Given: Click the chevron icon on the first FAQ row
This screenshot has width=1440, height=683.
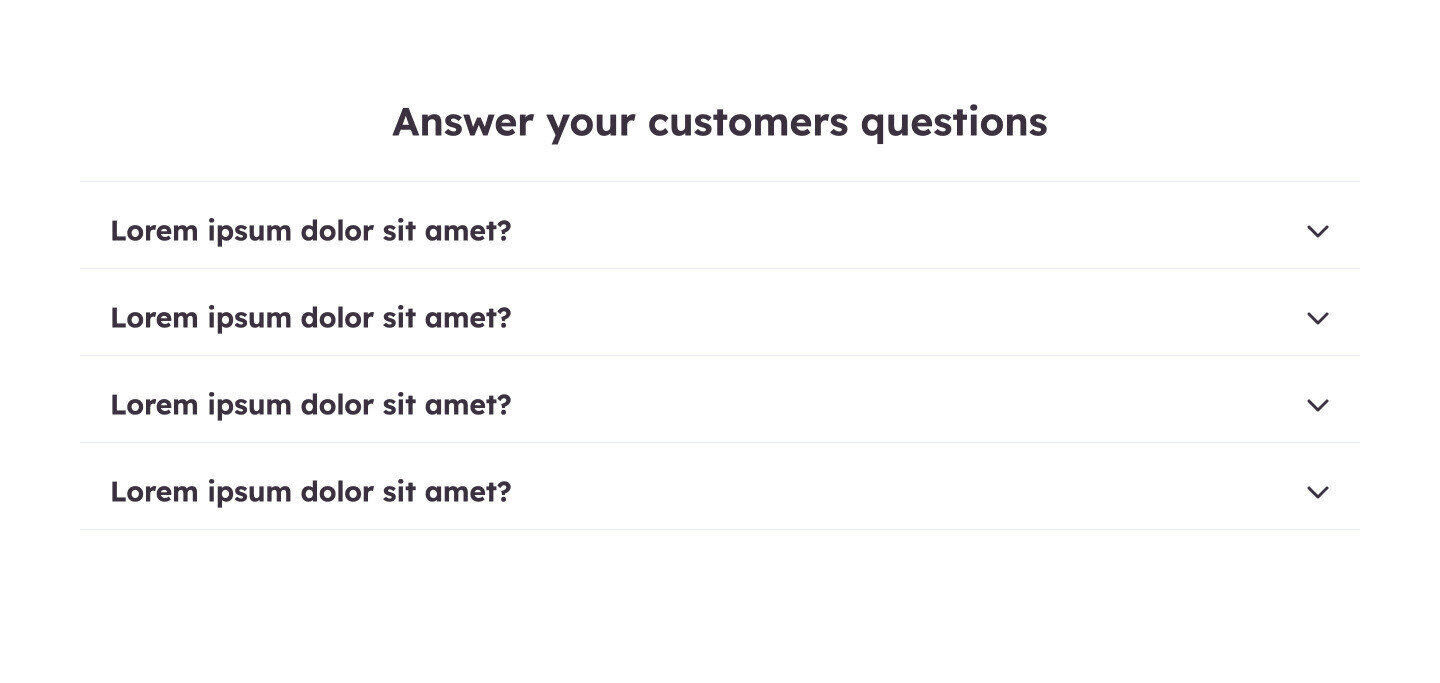Looking at the screenshot, I should pos(1318,231).
